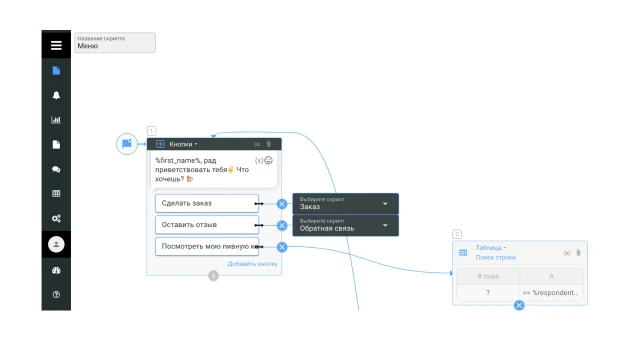Expand the Обратная связь script dropdown

[x=385, y=225]
